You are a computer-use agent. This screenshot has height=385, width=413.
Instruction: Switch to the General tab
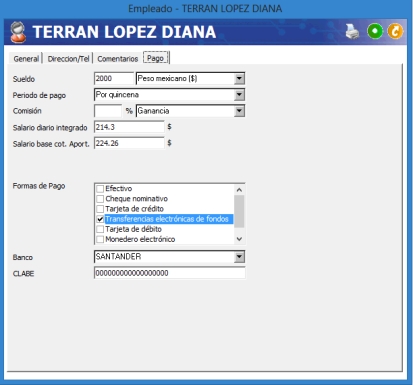26,59
